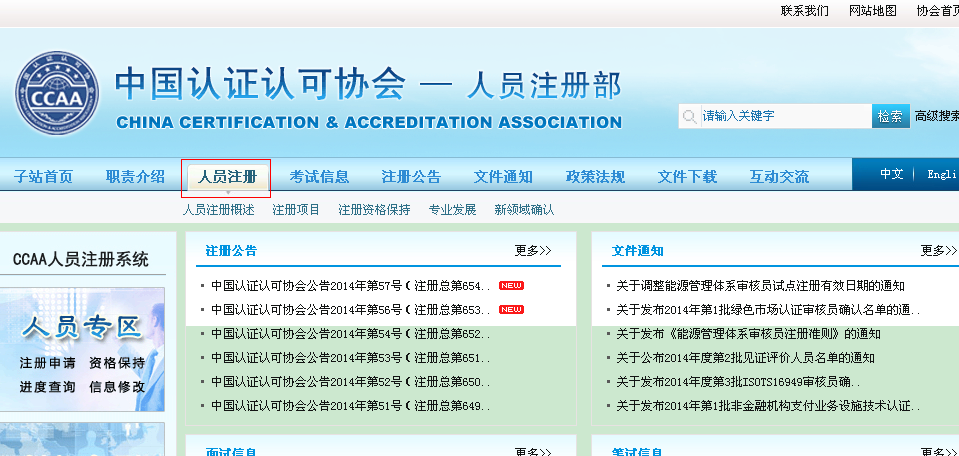
Task: Select the 职责介绍 nav tab
Action: pyautogui.click(x=135, y=177)
